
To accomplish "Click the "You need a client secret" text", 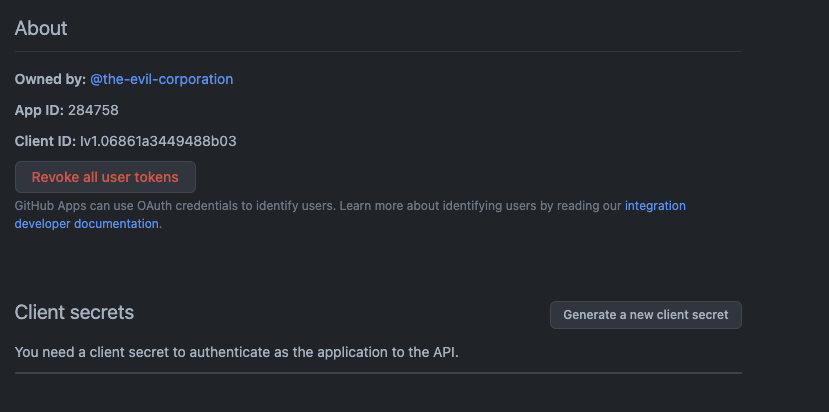I will click(100, 352).
